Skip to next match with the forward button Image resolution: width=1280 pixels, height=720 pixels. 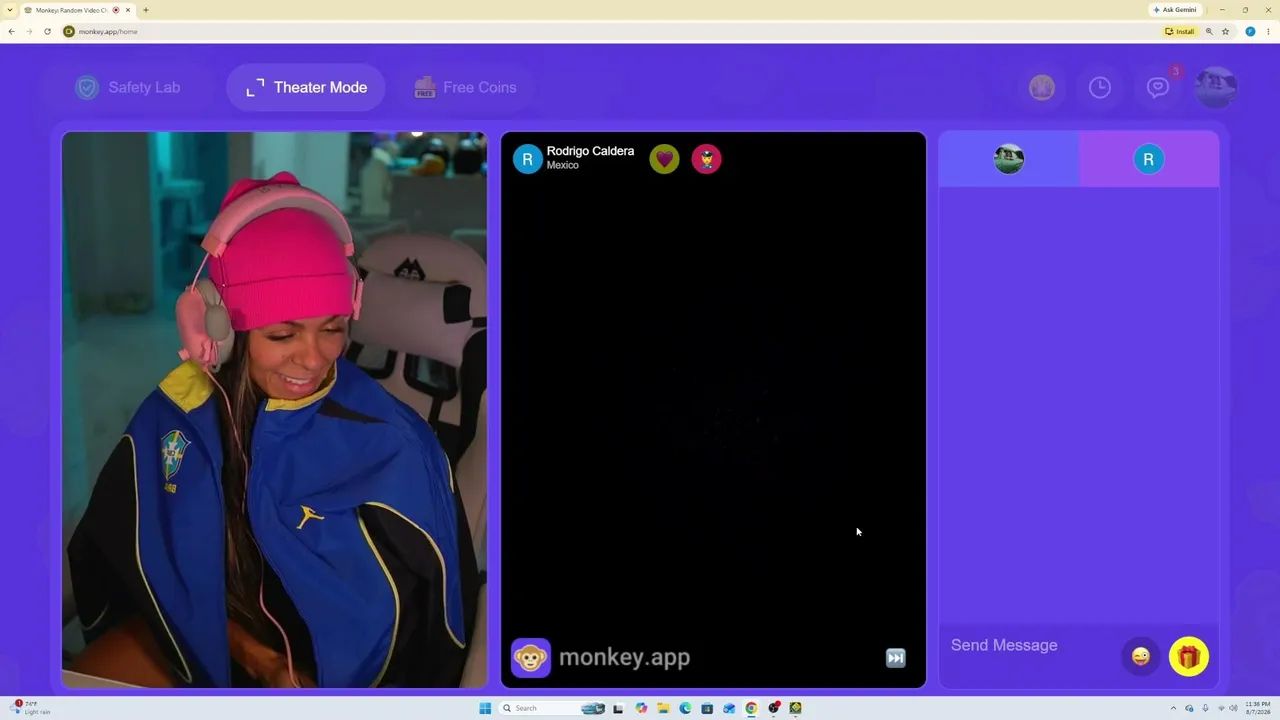896,658
